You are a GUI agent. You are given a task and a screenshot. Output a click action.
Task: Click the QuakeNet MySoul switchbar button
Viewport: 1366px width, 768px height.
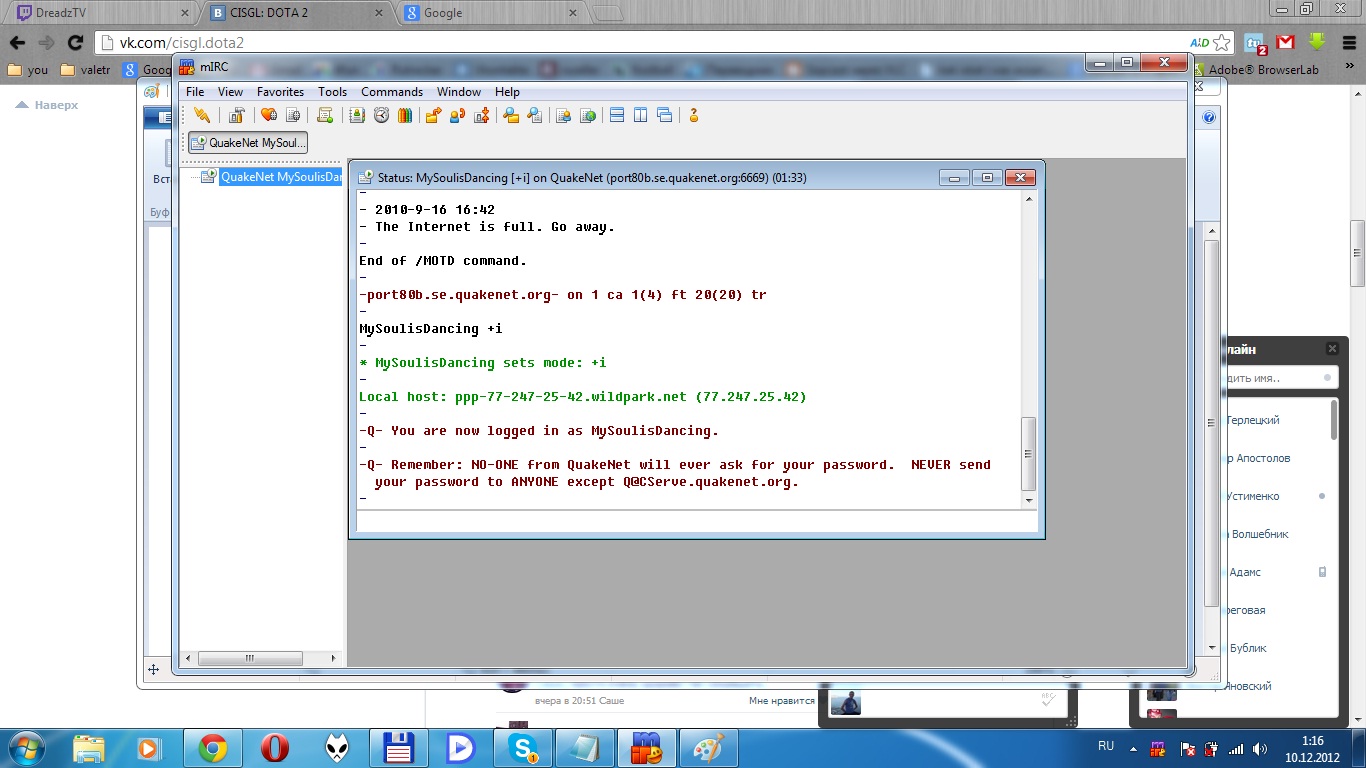248,143
